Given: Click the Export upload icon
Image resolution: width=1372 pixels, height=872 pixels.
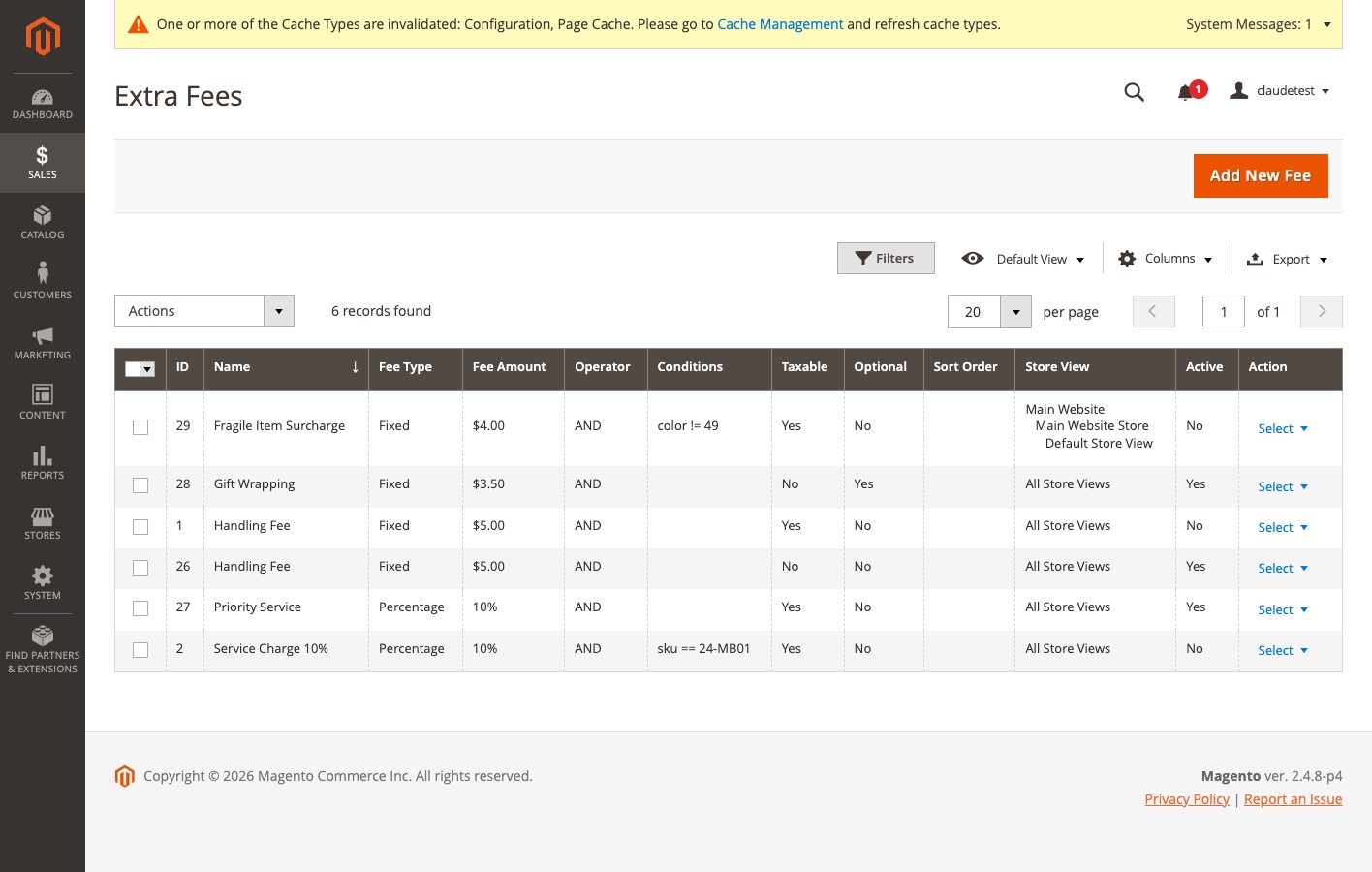Looking at the screenshot, I should (x=1255, y=259).
